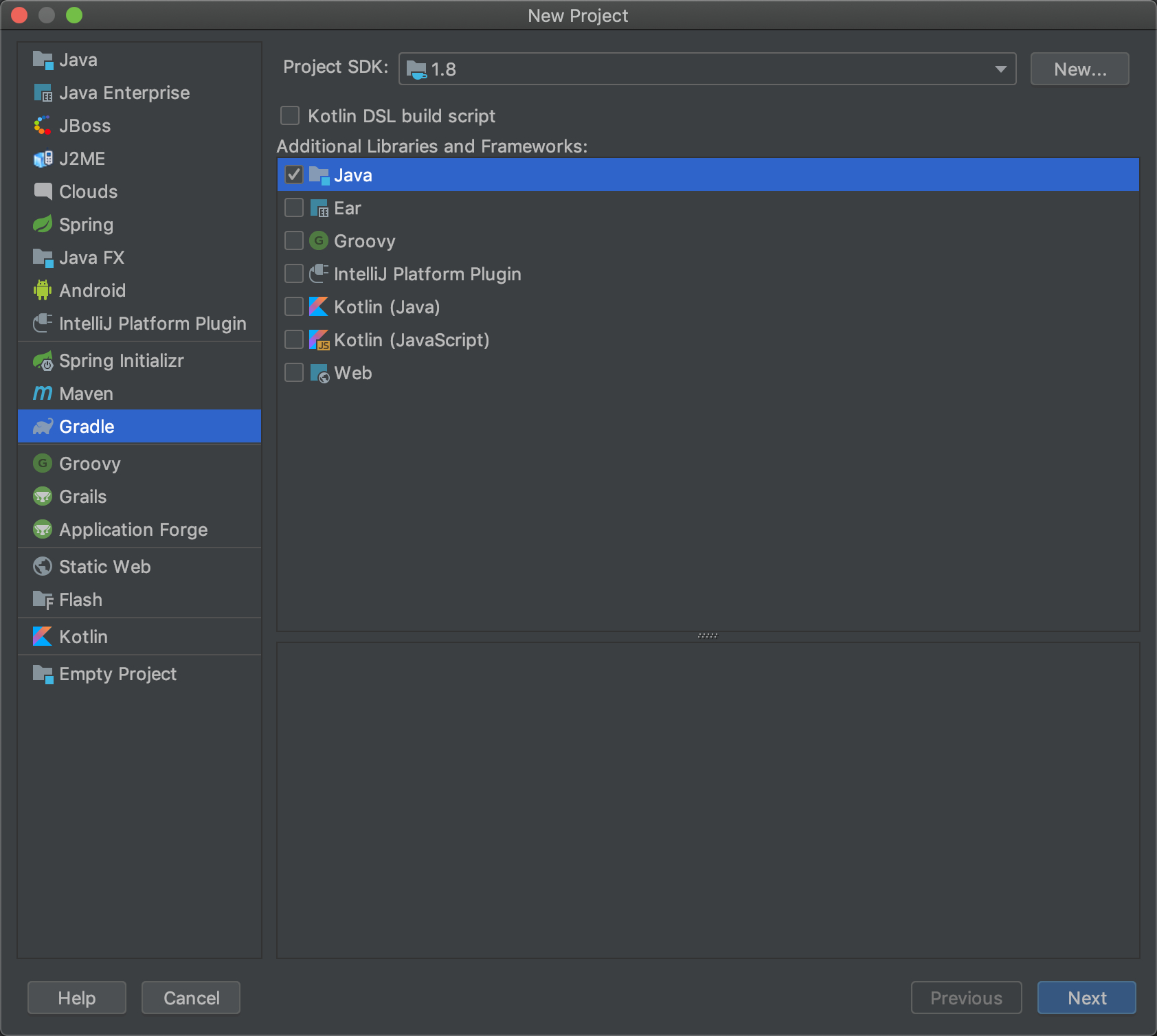1157x1036 pixels.
Task: Click the JBoss colorful icon
Action: point(43,126)
